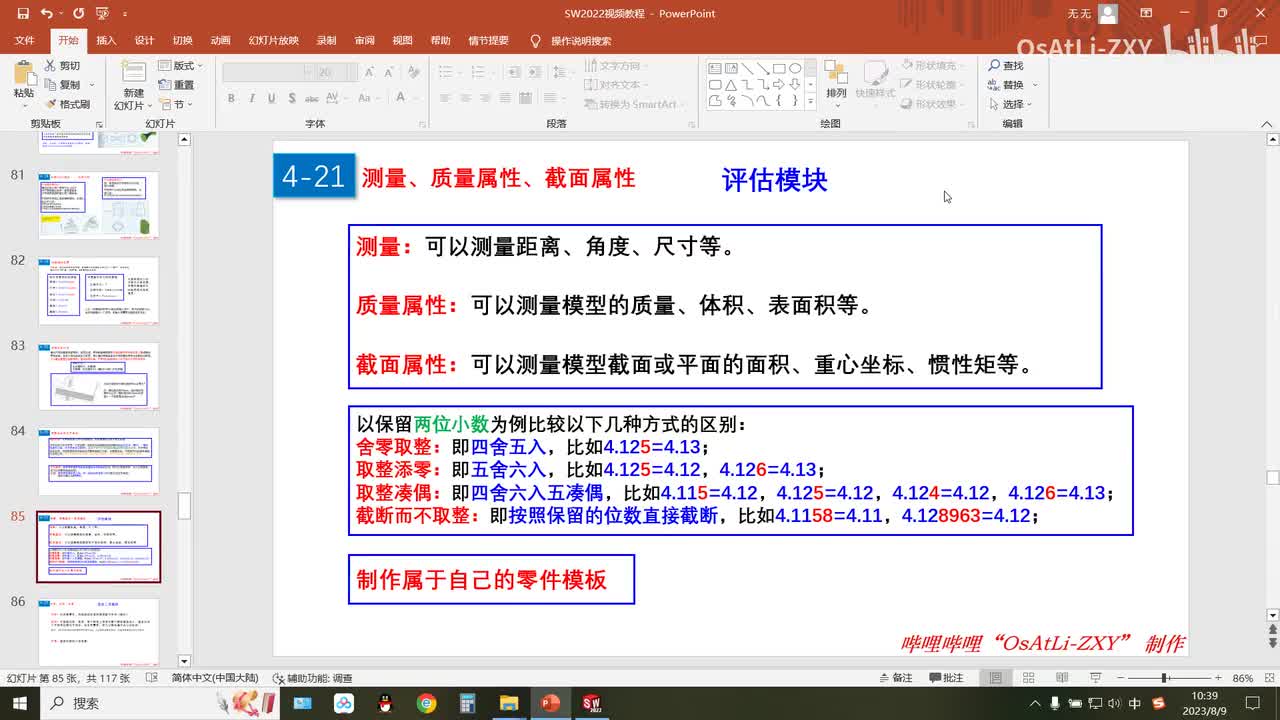Toggle the Comments (批注) pane
Viewport: 1280px width, 720px height.
(x=946, y=678)
